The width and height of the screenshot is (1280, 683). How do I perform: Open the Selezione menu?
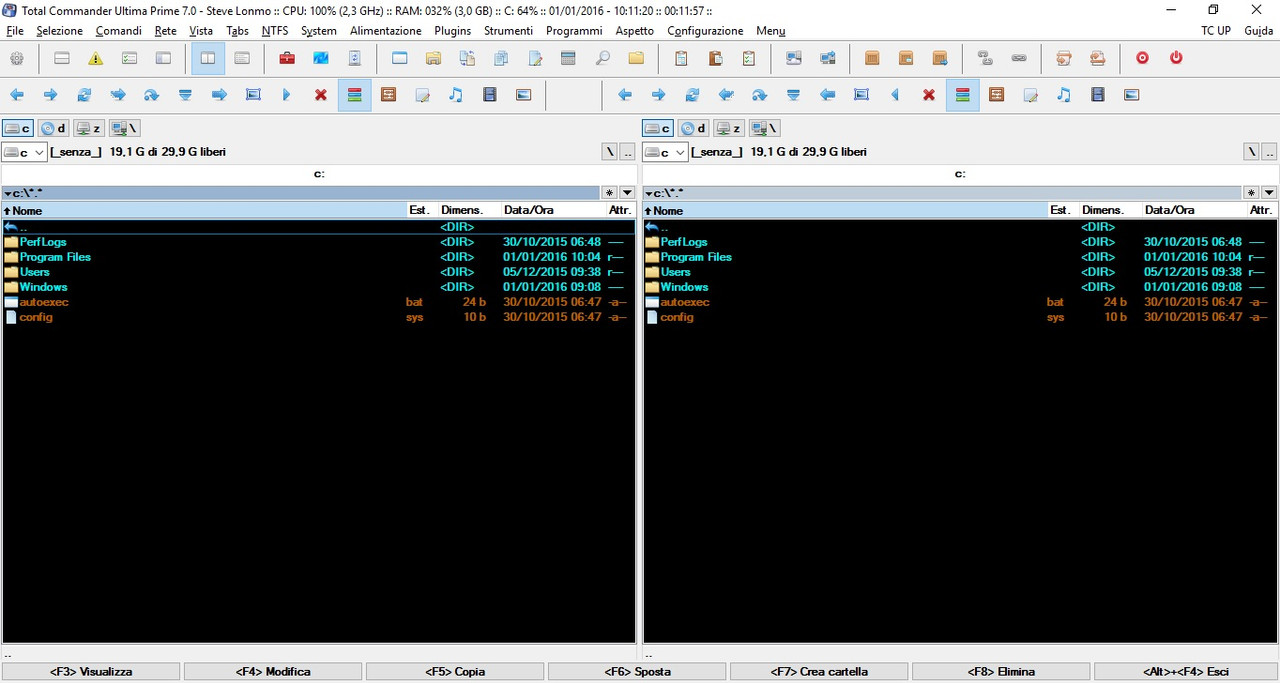click(x=59, y=31)
